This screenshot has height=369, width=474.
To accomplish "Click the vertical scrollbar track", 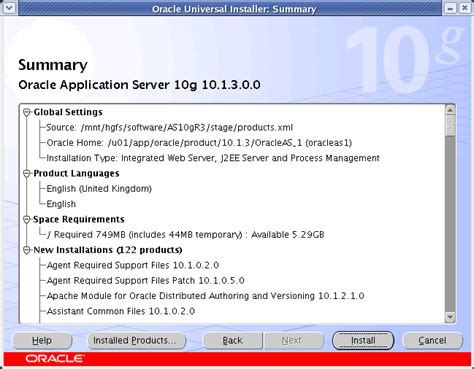I will 450,223.
